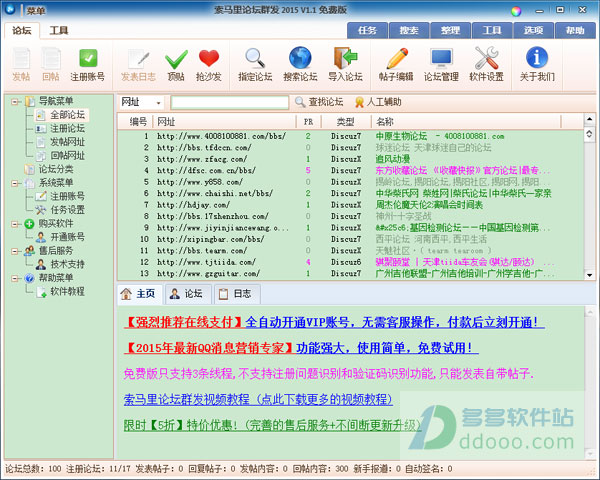Image resolution: width=600 pixels, height=480 pixels.
Task: Switch to the 论坛 ribbon tab
Action: coord(22,31)
